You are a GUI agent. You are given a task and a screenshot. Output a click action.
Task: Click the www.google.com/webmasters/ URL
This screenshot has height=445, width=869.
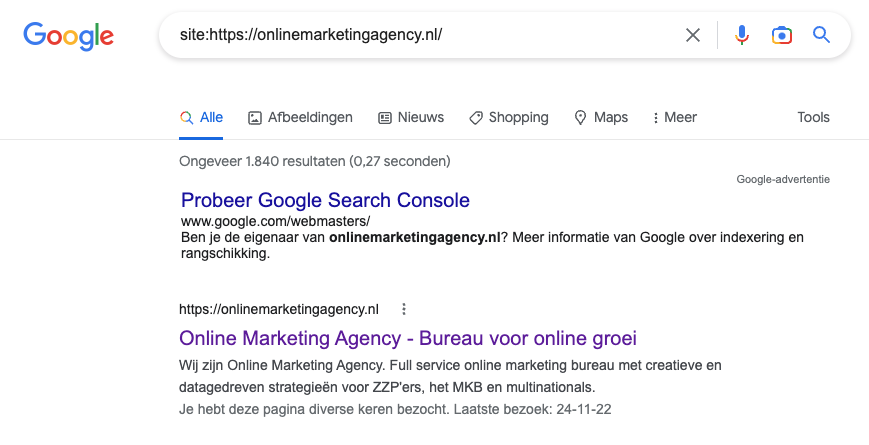(x=275, y=221)
